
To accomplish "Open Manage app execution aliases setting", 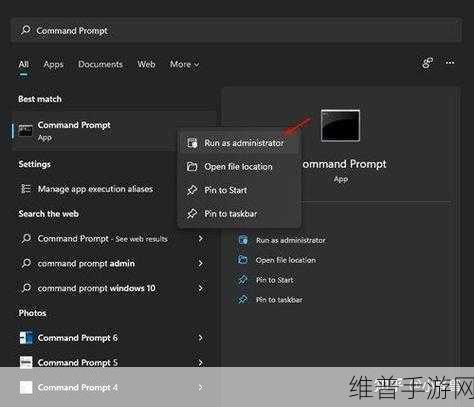I will point(95,189).
